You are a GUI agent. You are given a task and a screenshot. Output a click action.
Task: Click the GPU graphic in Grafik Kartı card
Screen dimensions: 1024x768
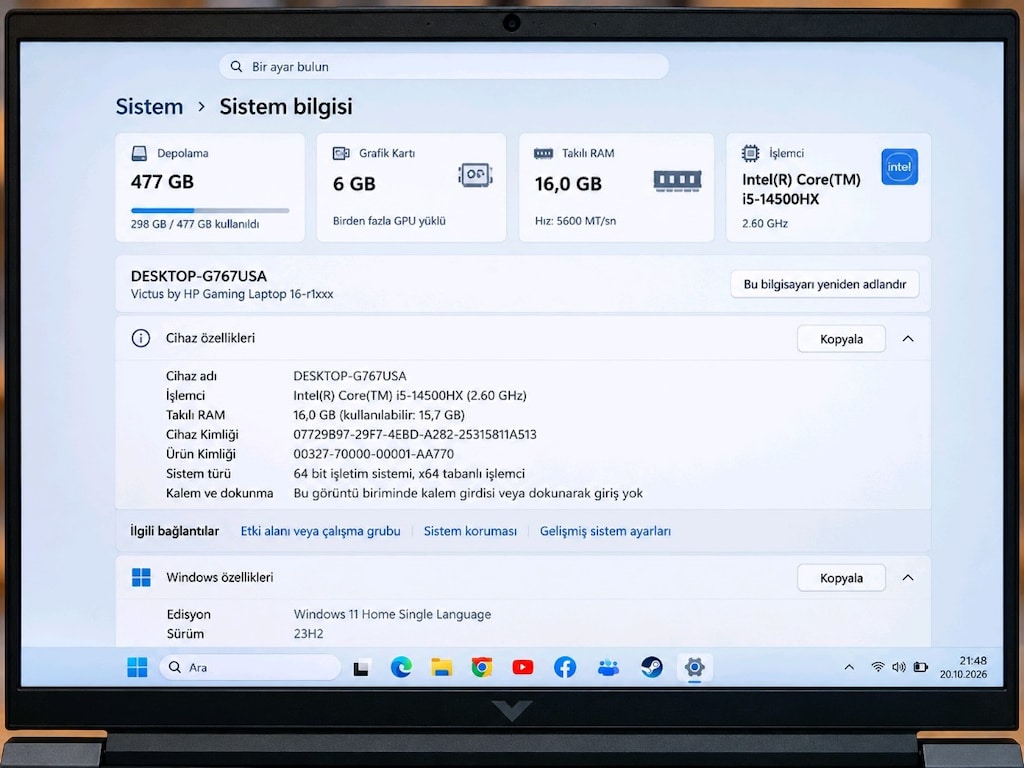click(x=475, y=175)
